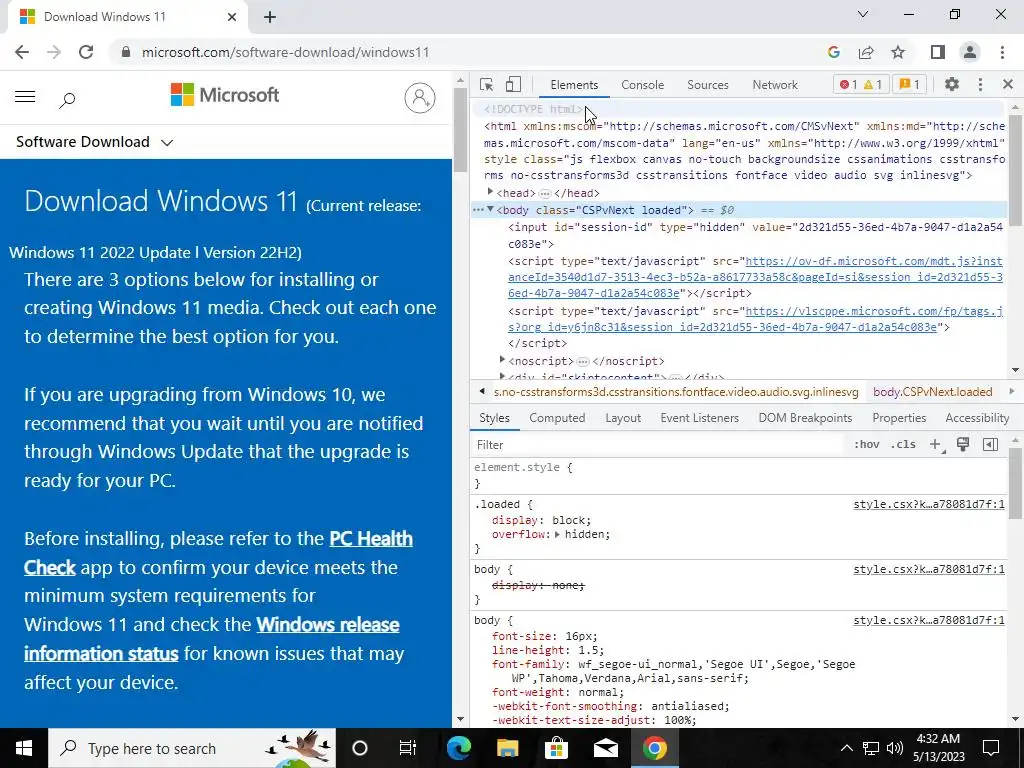Open Chrome profile avatar
This screenshot has height=768, width=1024.
970,52
